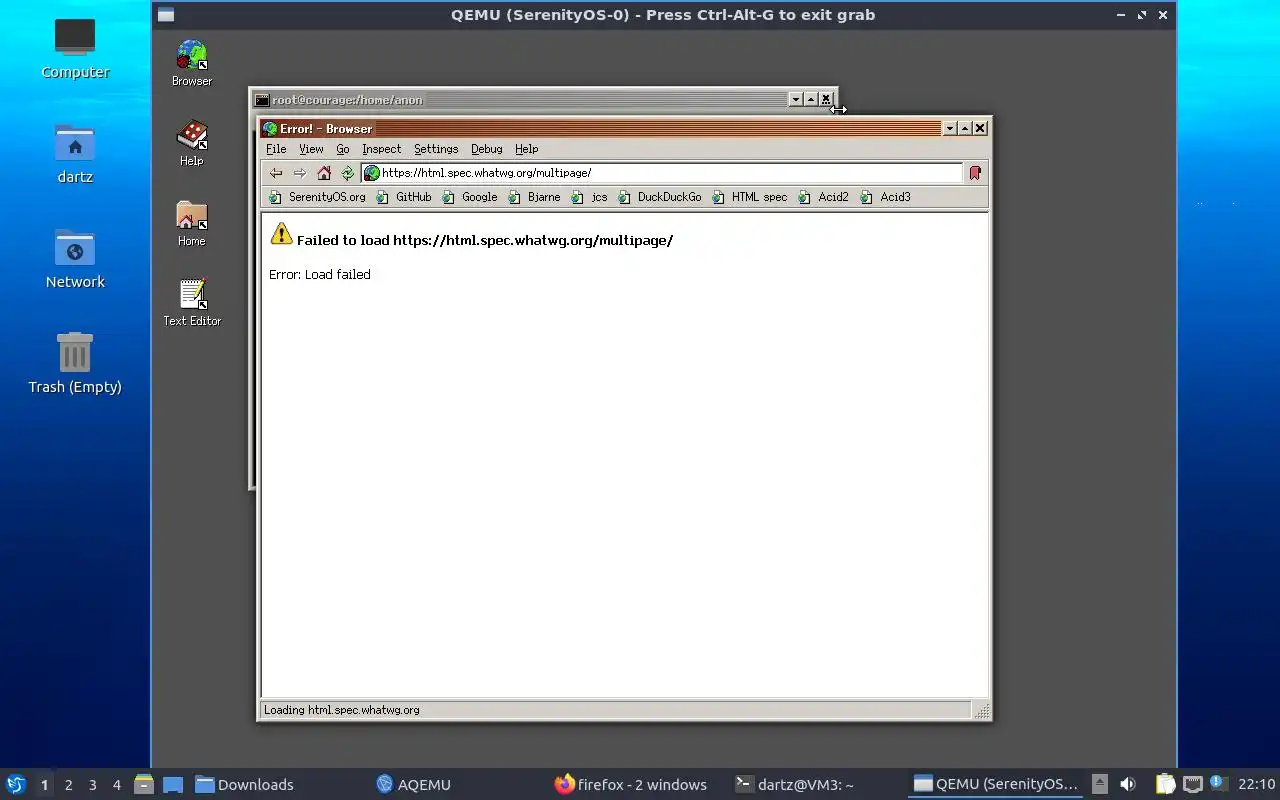Switch to workspace 3 in the pager
1280x800 pixels.
click(92, 785)
